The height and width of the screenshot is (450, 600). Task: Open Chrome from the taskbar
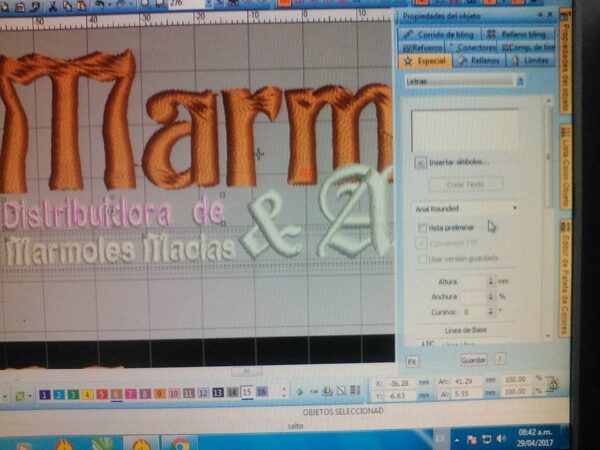pos(181,444)
